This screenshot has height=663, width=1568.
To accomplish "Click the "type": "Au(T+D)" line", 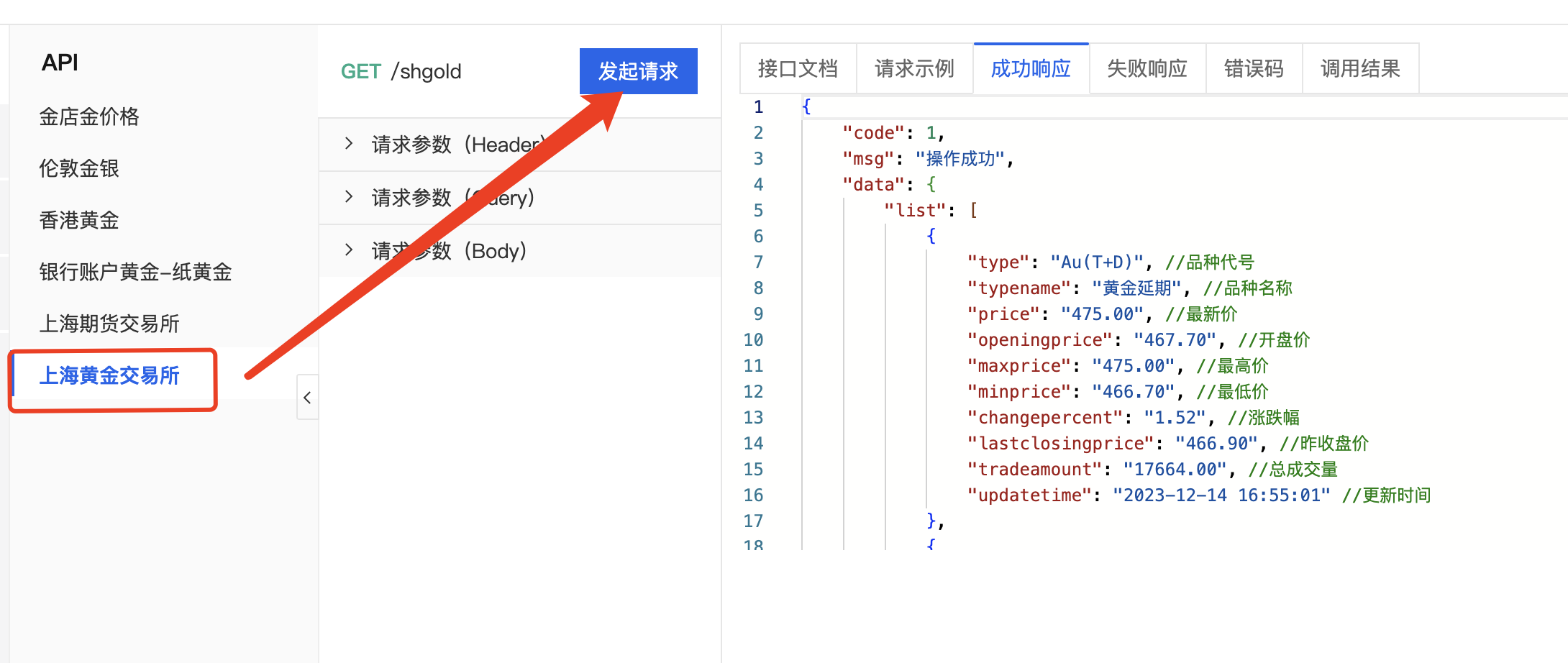I will click(1111, 262).
